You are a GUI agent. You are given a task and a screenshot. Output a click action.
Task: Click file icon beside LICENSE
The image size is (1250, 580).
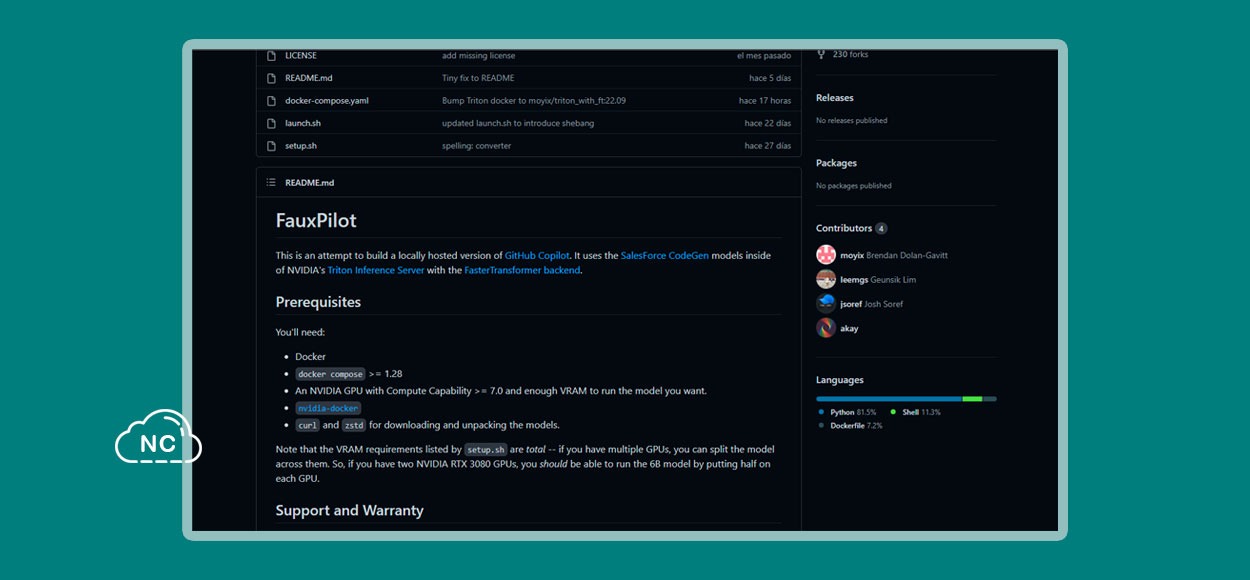click(x=271, y=55)
